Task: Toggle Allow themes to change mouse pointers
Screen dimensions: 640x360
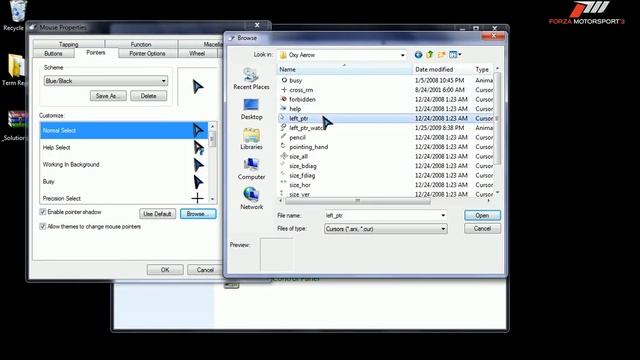Action: (x=42, y=226)
